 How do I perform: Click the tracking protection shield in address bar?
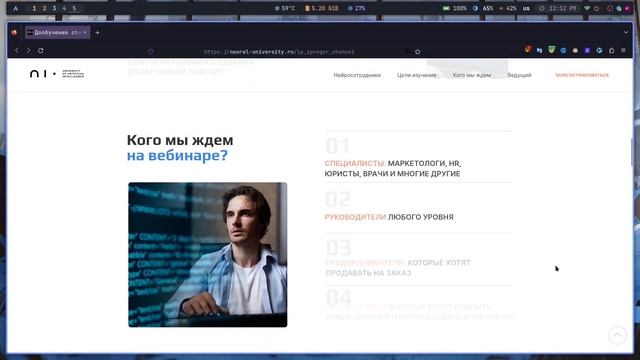(151, 51)
